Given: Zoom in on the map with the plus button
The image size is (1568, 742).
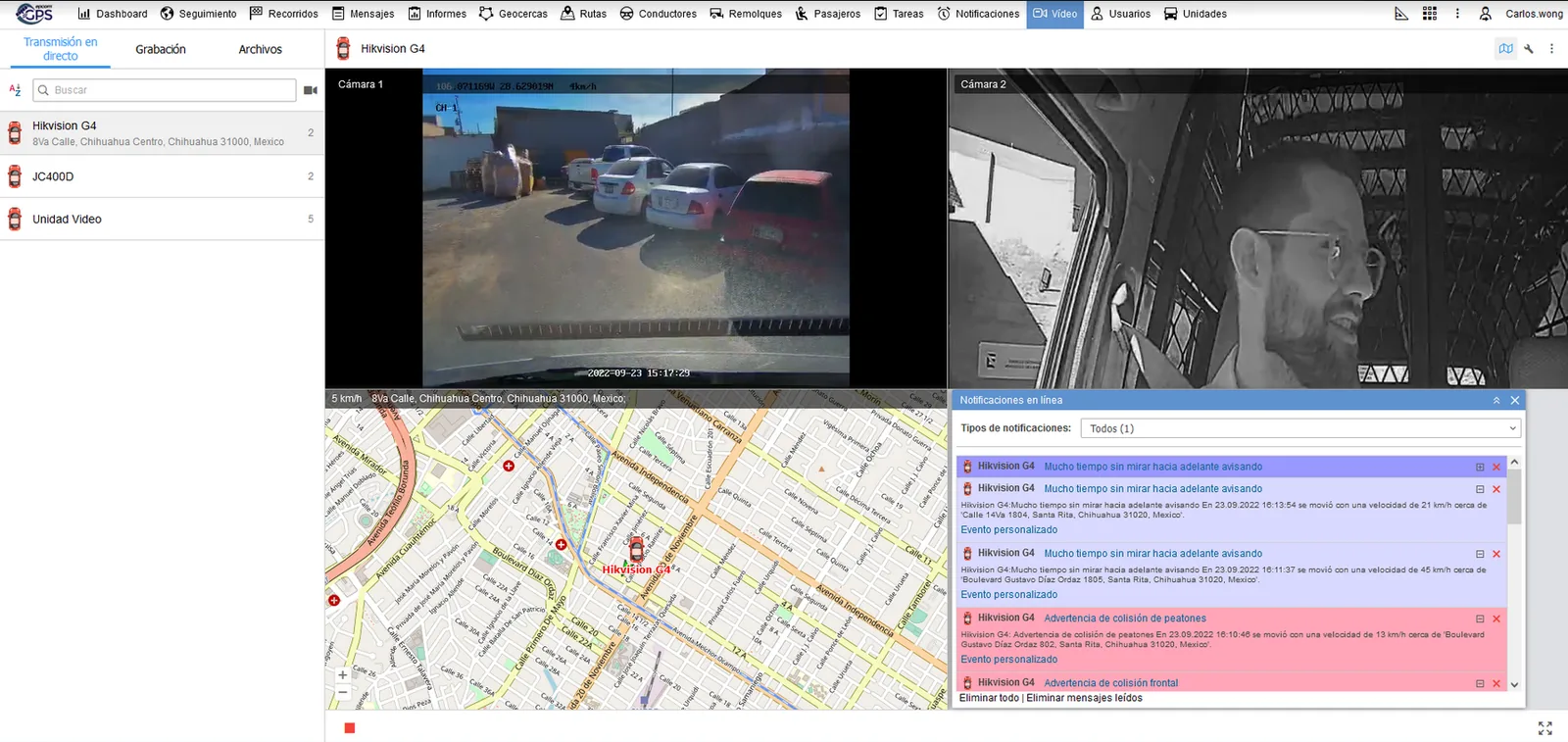Looking at the screenshot, I should tap(342, 674).
